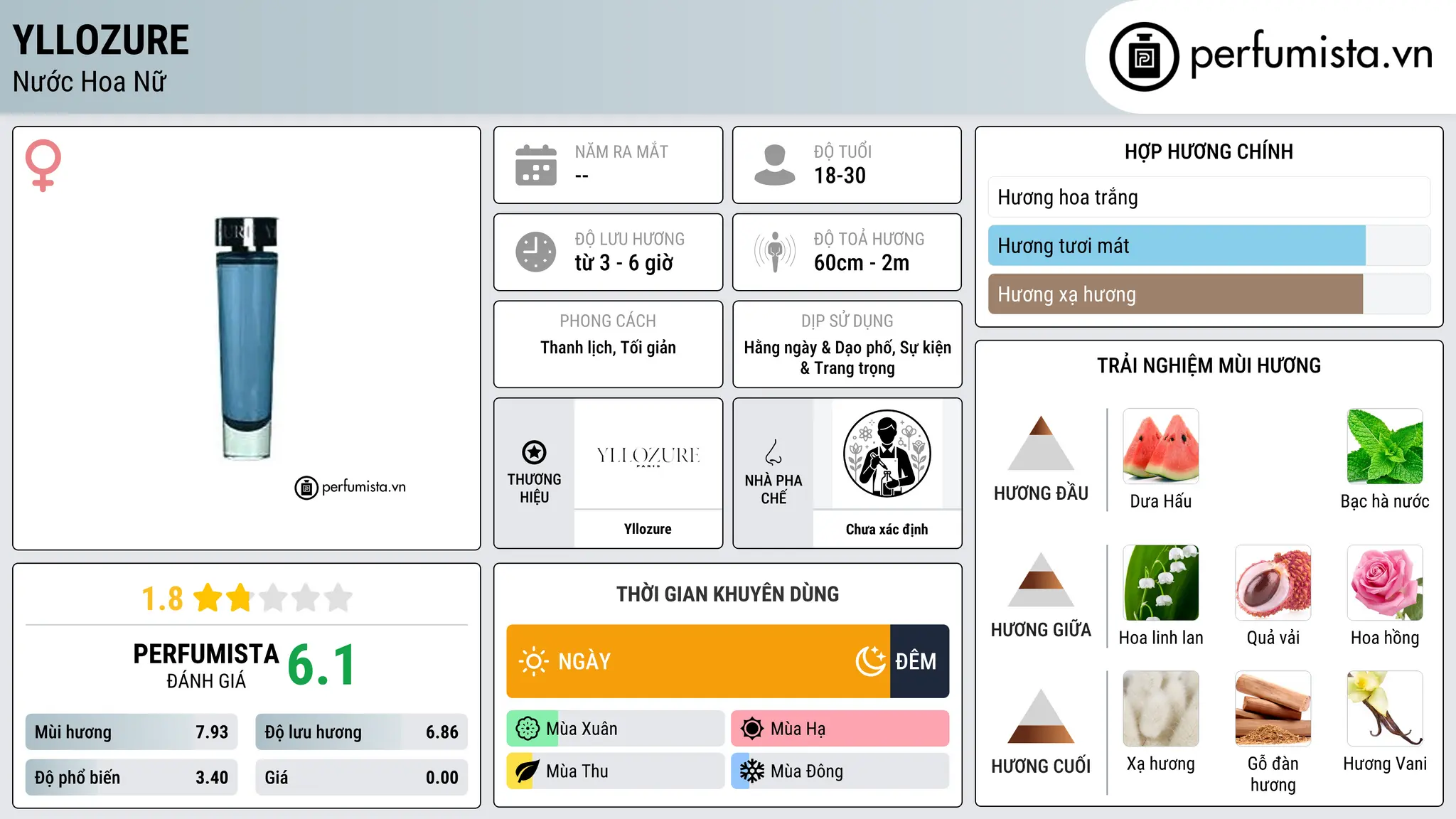
Task: Click the Yllozure Paris brand logo image
Action: click(648, 455)
